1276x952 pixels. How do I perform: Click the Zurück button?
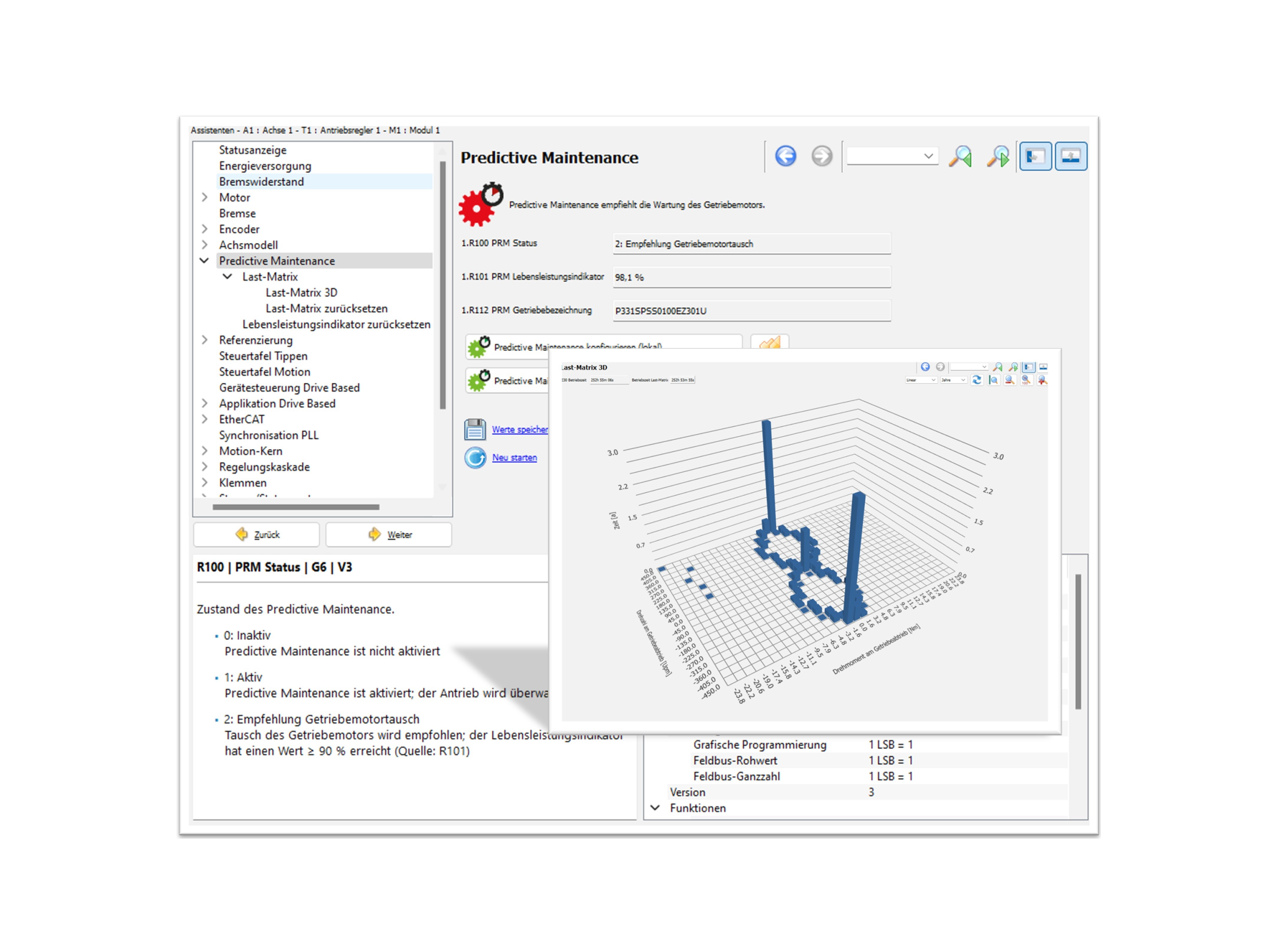tap(257, 534)
